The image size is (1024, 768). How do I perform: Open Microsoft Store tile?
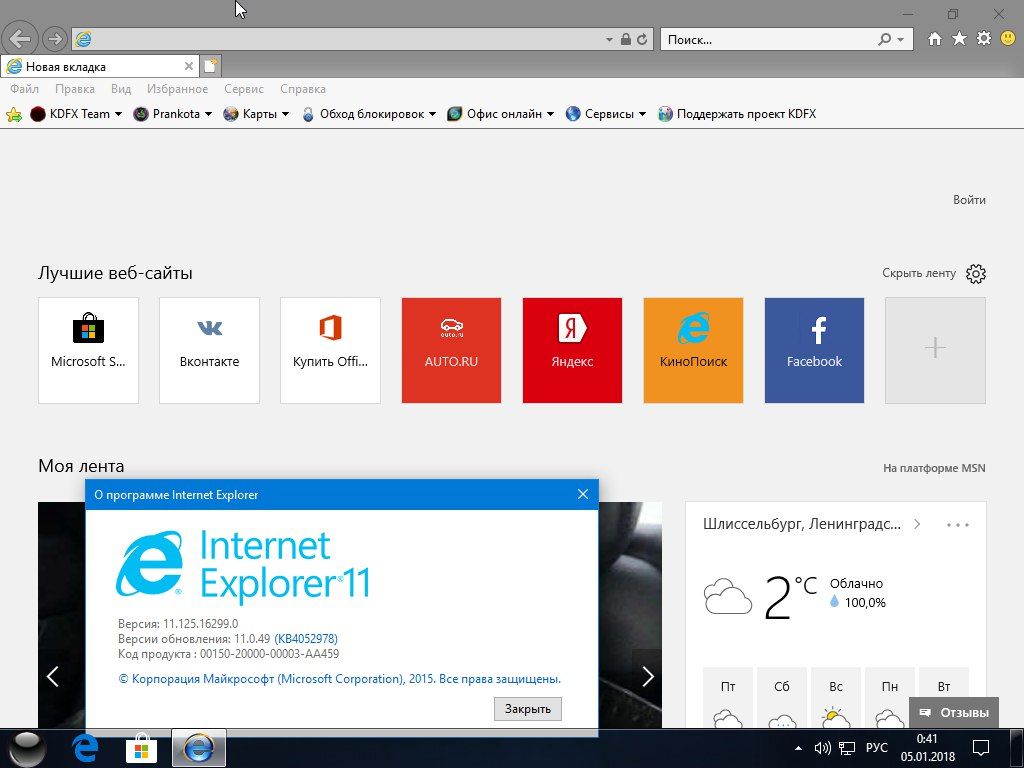click(88, 350)
